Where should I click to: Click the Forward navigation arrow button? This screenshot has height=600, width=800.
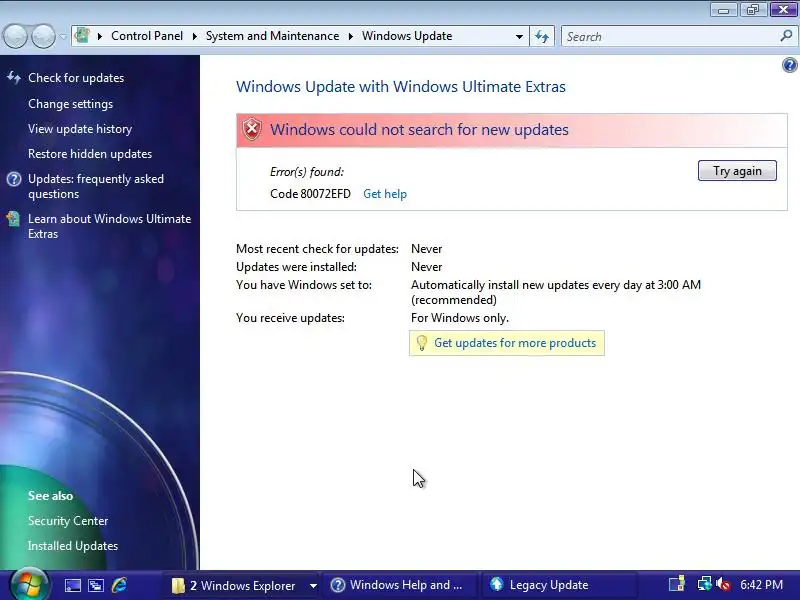pyautogui.click(x=44, y=37)
